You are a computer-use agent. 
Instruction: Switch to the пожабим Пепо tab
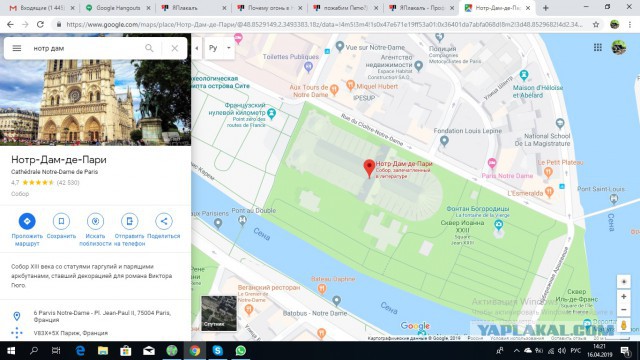click(x=346, y=8)
